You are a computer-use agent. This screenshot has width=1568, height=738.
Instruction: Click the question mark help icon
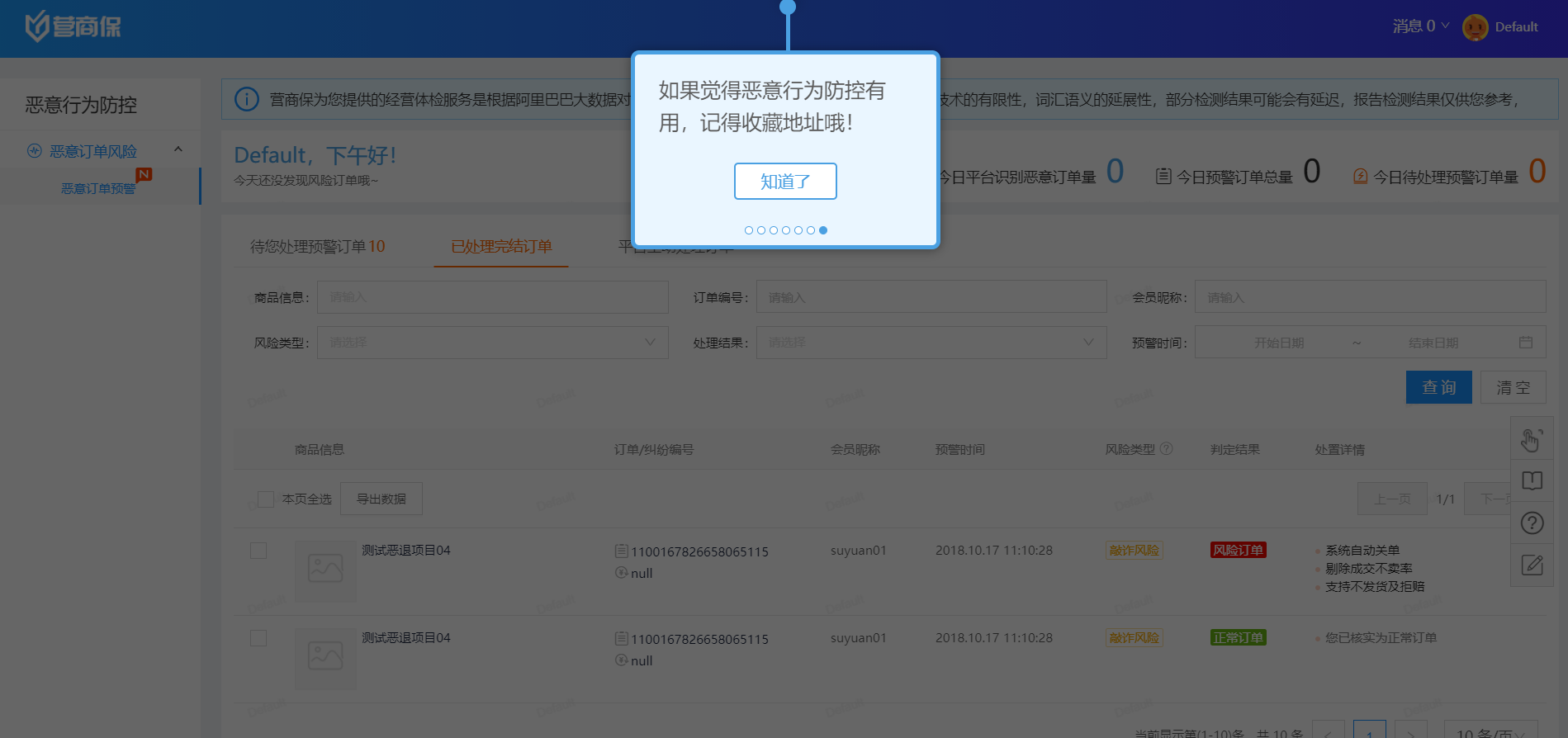pyautogui.click(x=1532, y=523)
